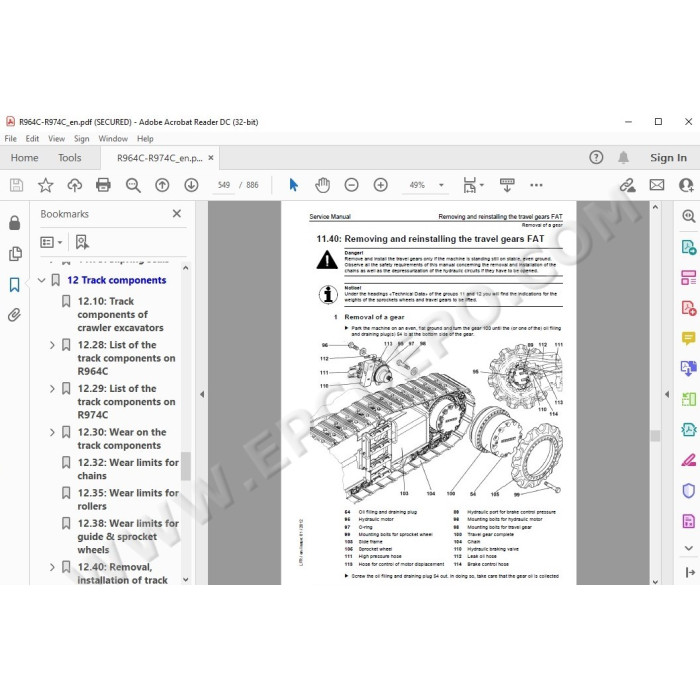Open zoom level 49% dropdown
Screen dimensions: 700x700
click(442, 185)
